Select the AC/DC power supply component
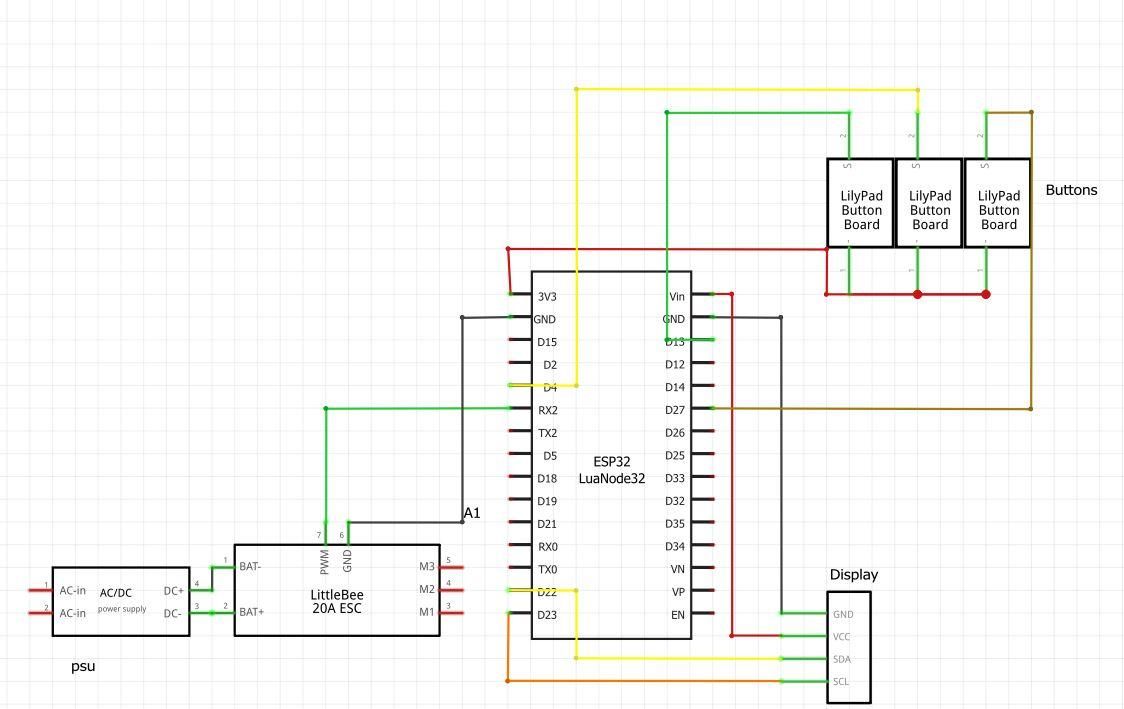 tap(121, 601)
